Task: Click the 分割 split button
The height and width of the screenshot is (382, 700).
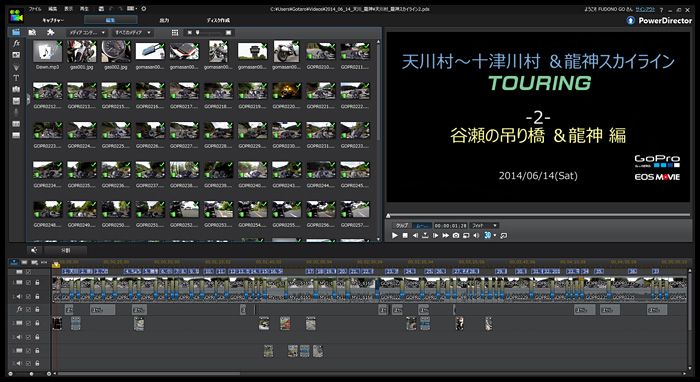Action: tap(66, 250)
